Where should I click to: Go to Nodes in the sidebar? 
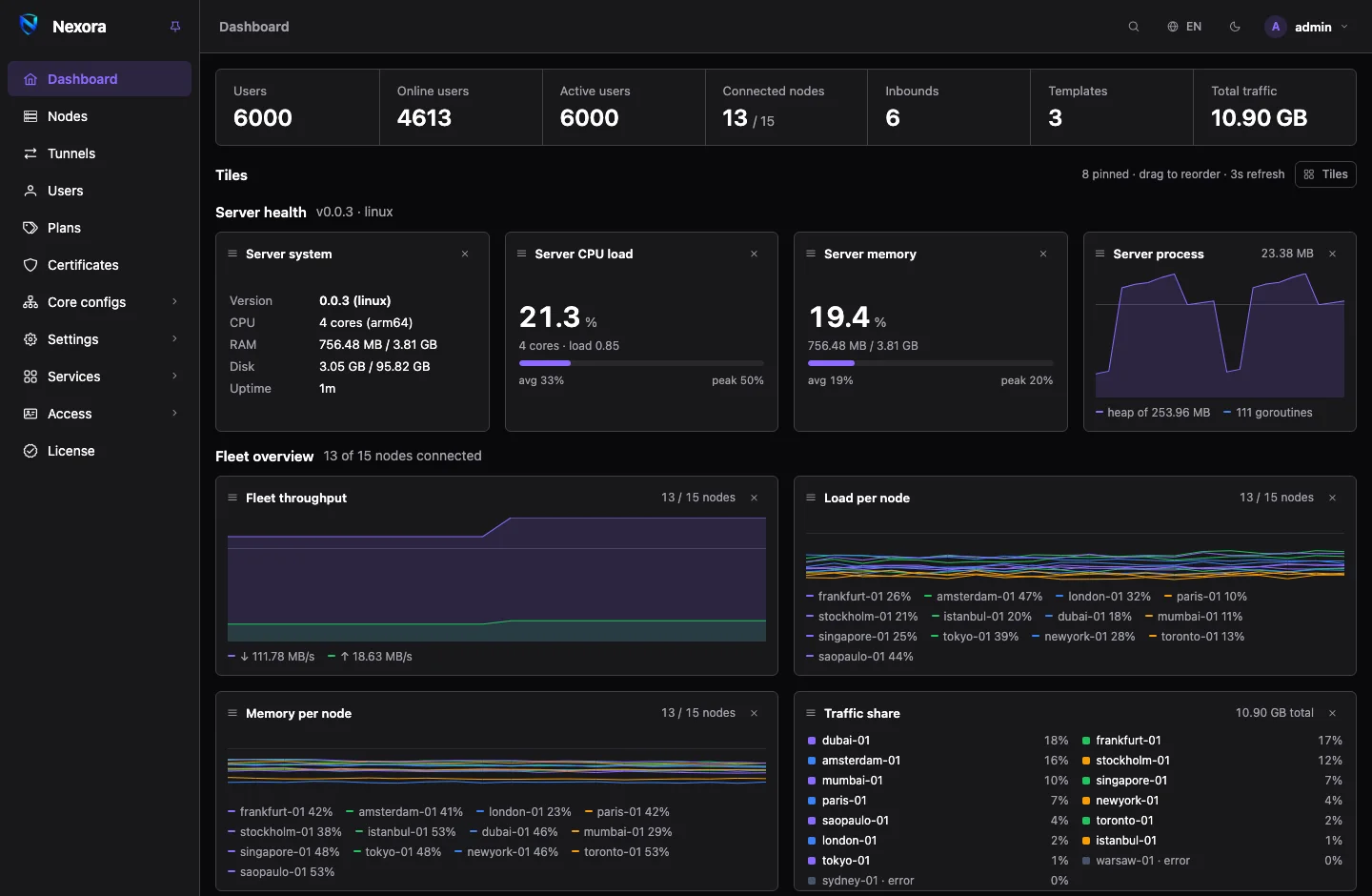pyautogui.click(x=99, y=116)
